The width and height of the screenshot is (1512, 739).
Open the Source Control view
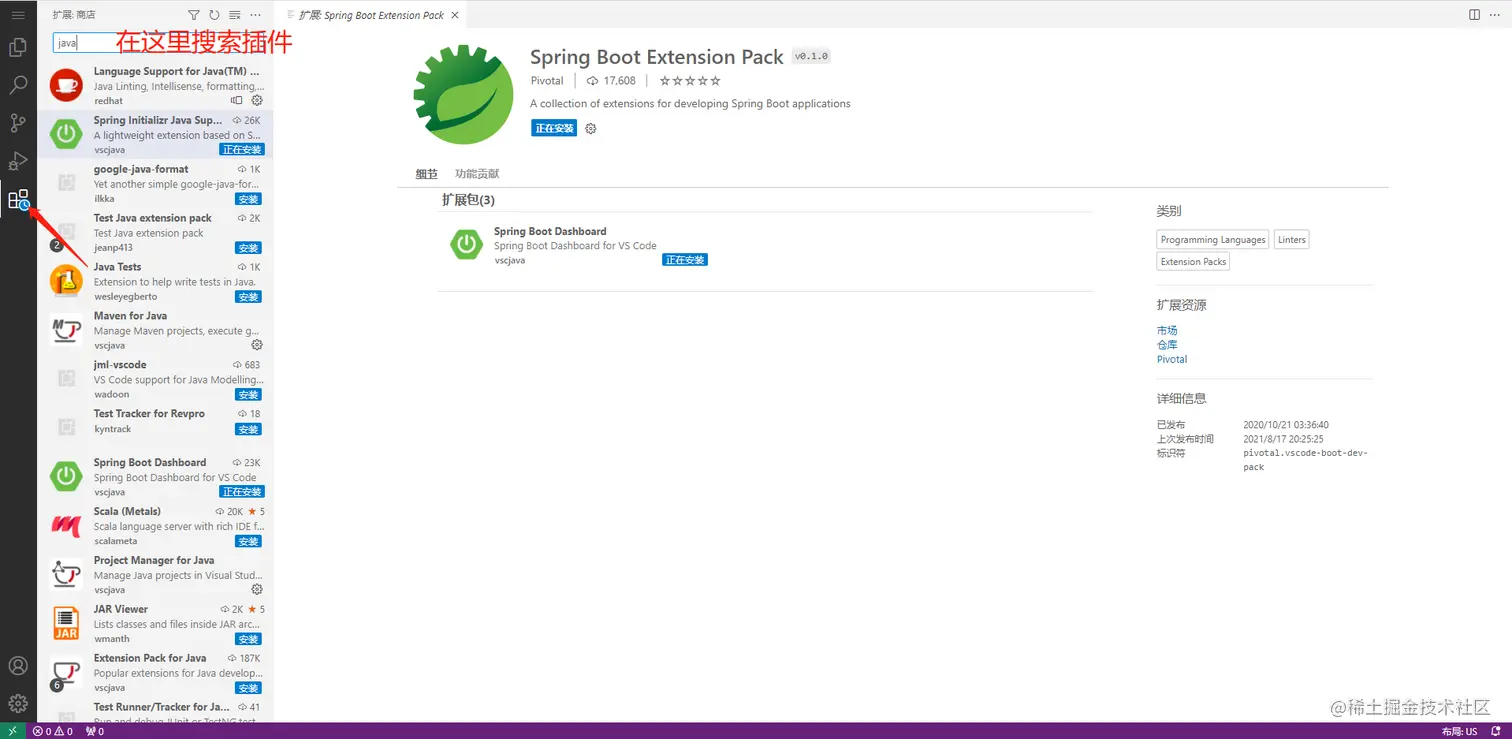click(x=18, y=123)
